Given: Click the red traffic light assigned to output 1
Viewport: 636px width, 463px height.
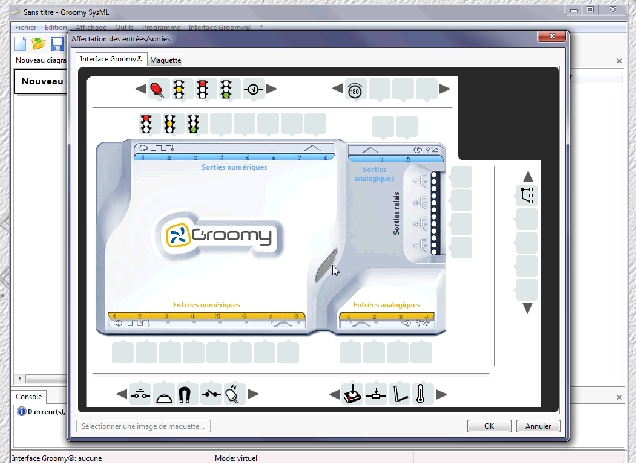Looking at the screenshot, I should click(x=146, y=124).
